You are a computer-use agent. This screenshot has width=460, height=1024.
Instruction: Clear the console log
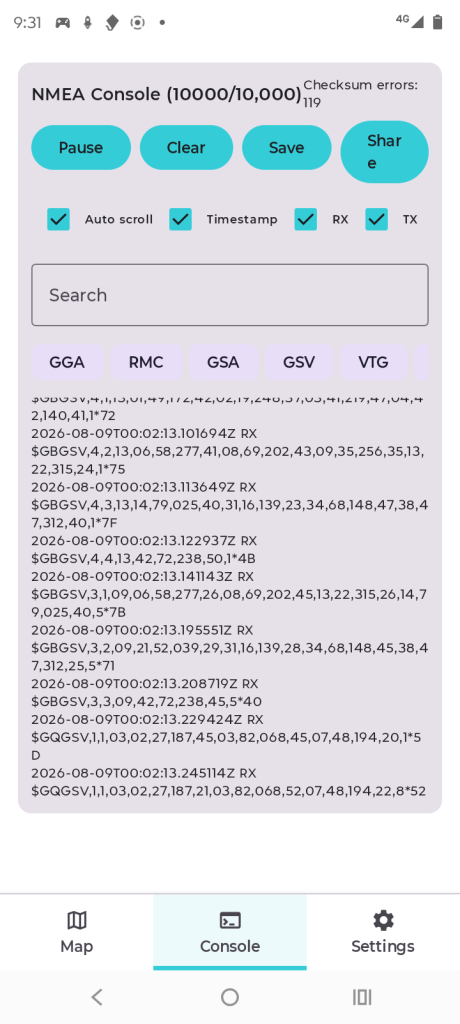click(x=186, y=148)
